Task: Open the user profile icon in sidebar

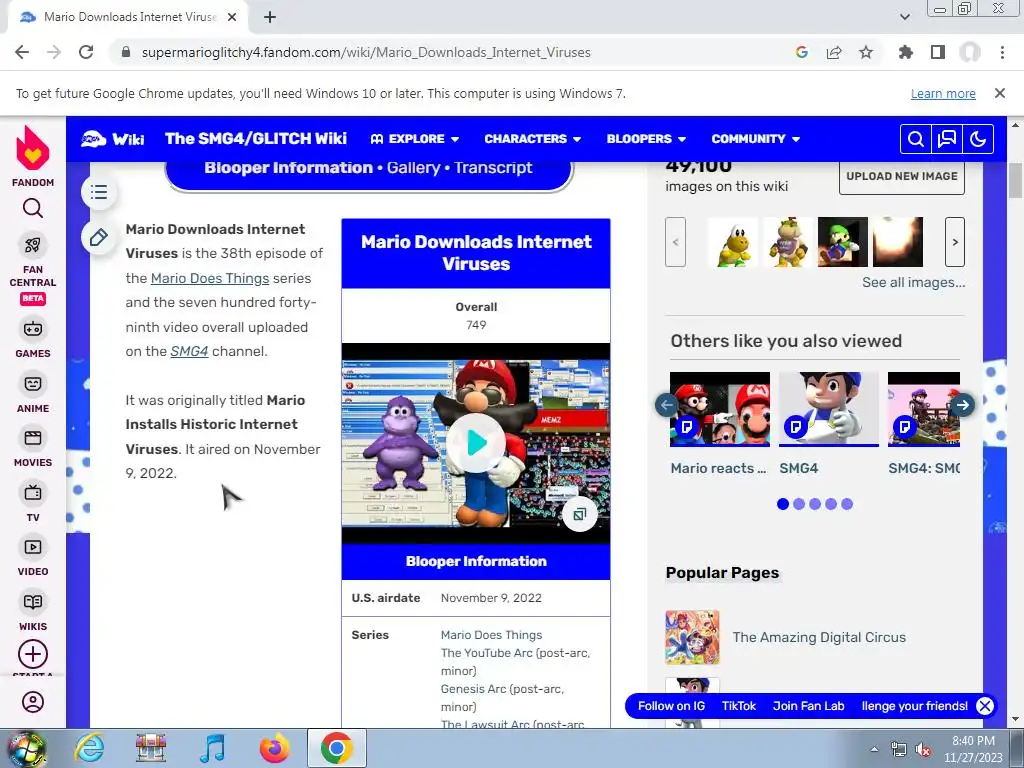Action: [x=33, y=702]
